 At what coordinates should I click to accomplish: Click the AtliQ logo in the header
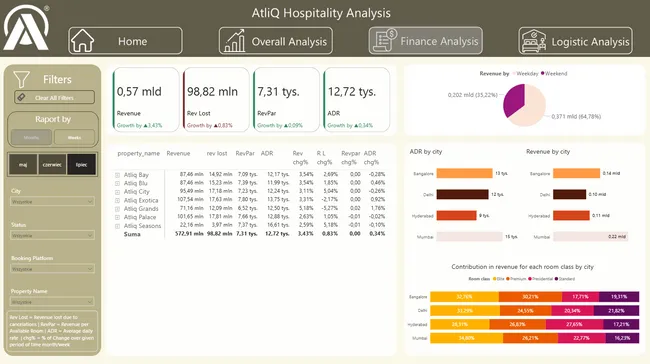coord(26,27)
